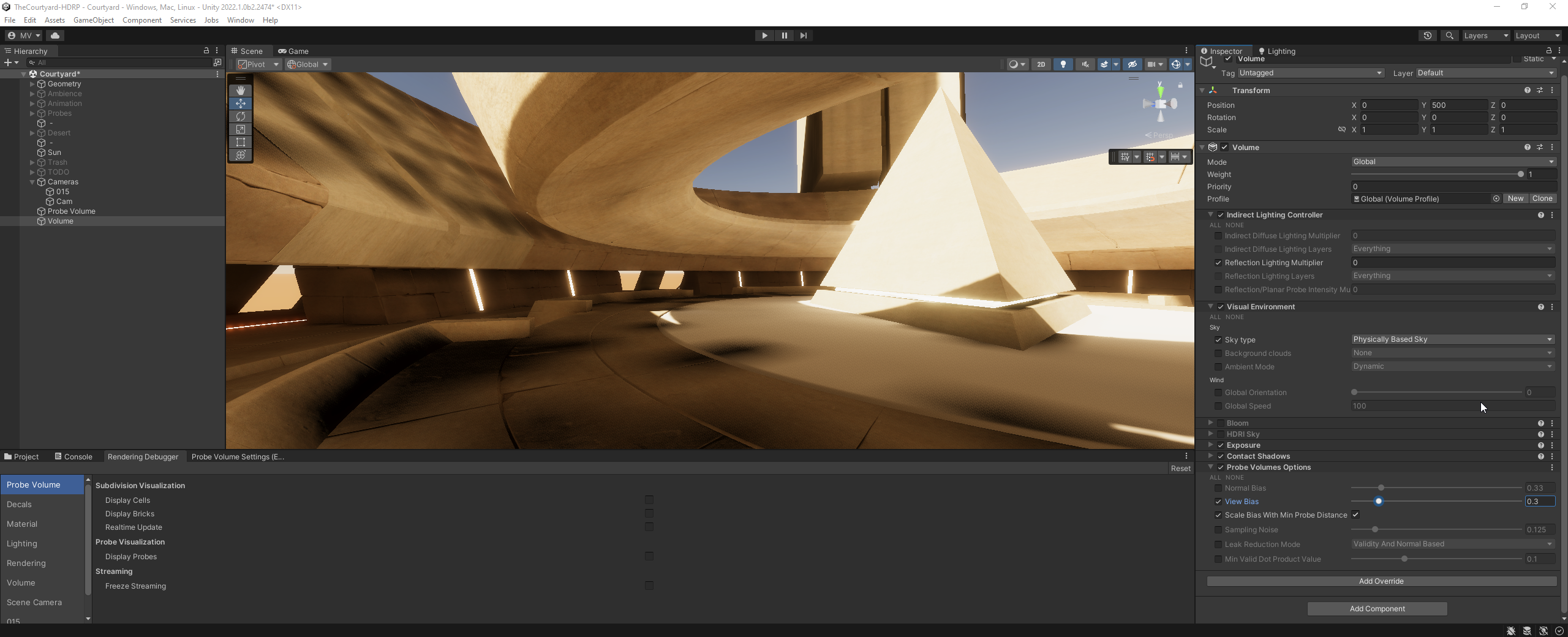Open the Sky type dropdown
Image resolution: width=1568 pixels, height=637 pixels.
[x=1452, y=339]
